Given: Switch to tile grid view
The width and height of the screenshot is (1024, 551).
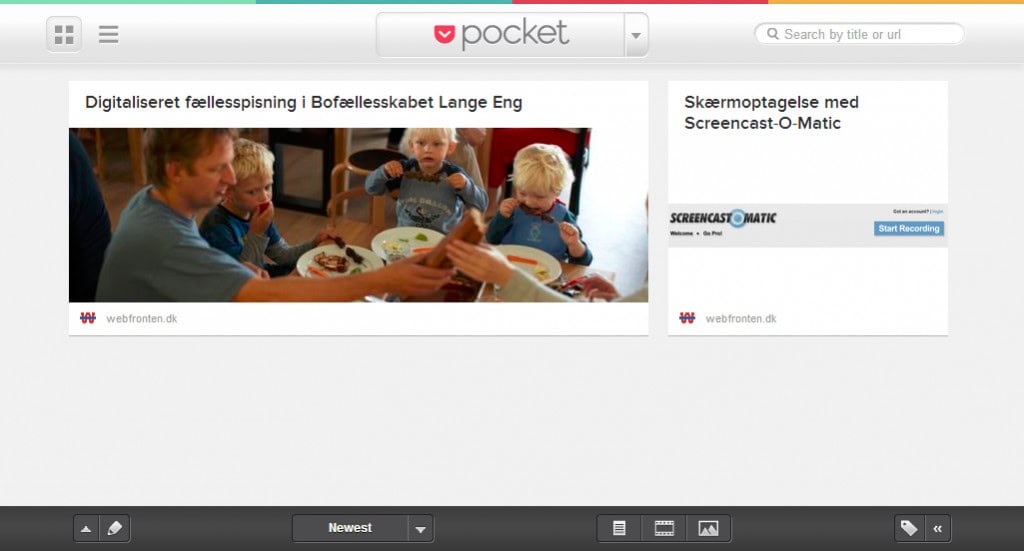Looking at the screenshot, I should pyautogui.click(x=64, y=35).
